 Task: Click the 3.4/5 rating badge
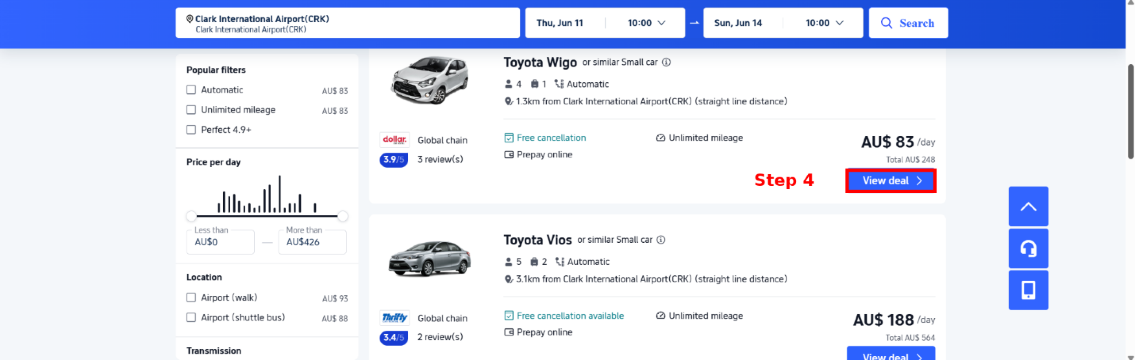[394, 338]
